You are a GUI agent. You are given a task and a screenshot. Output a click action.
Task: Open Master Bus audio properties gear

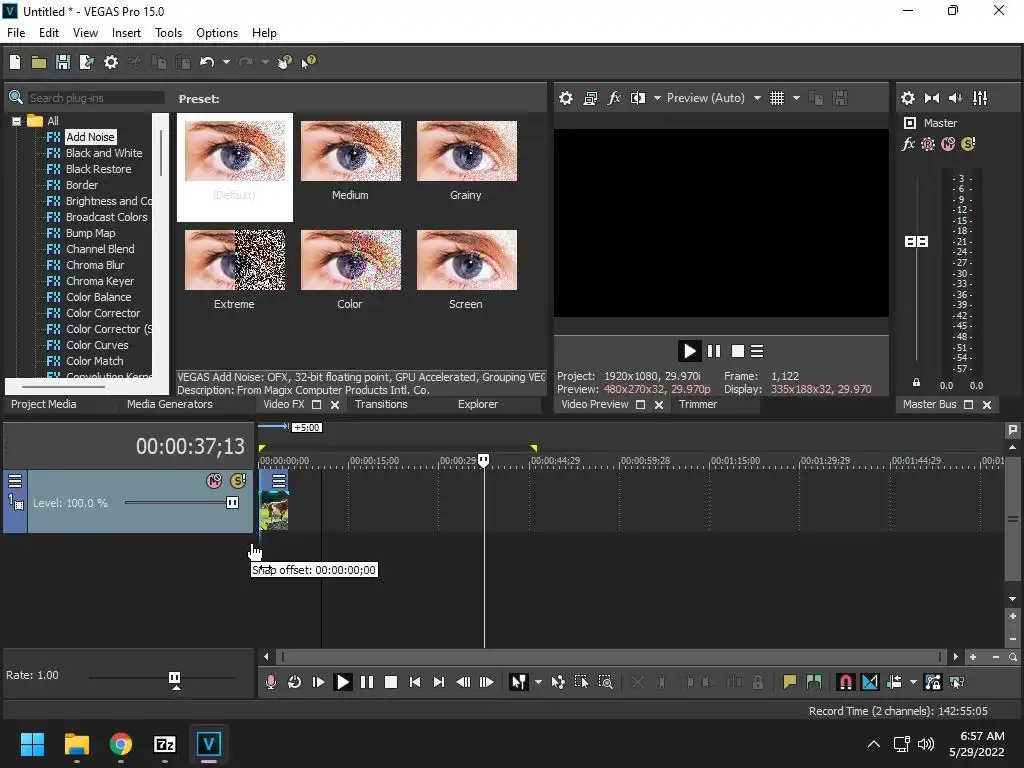[908, 98]
